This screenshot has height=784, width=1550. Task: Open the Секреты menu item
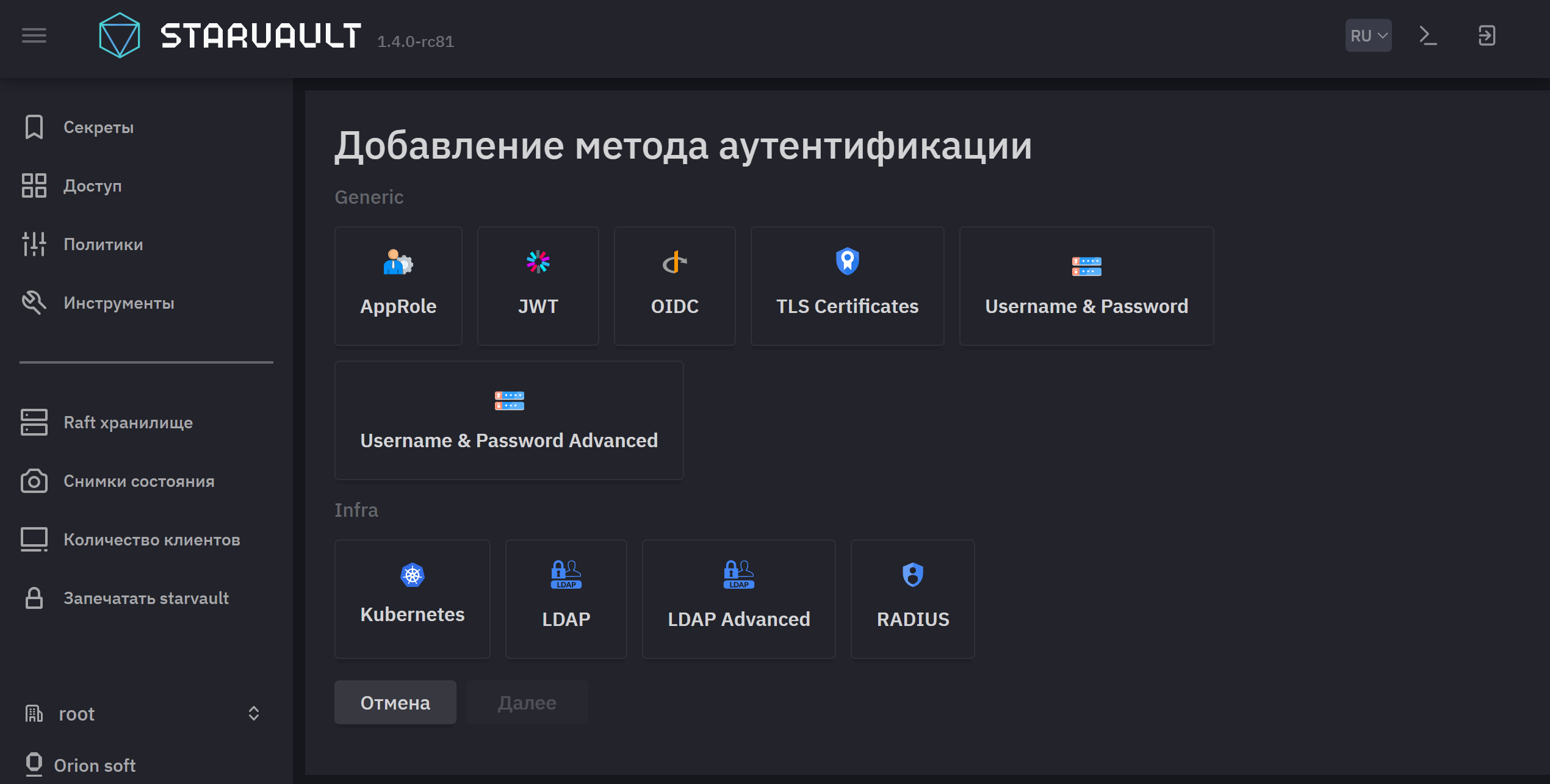coord(98,127)
